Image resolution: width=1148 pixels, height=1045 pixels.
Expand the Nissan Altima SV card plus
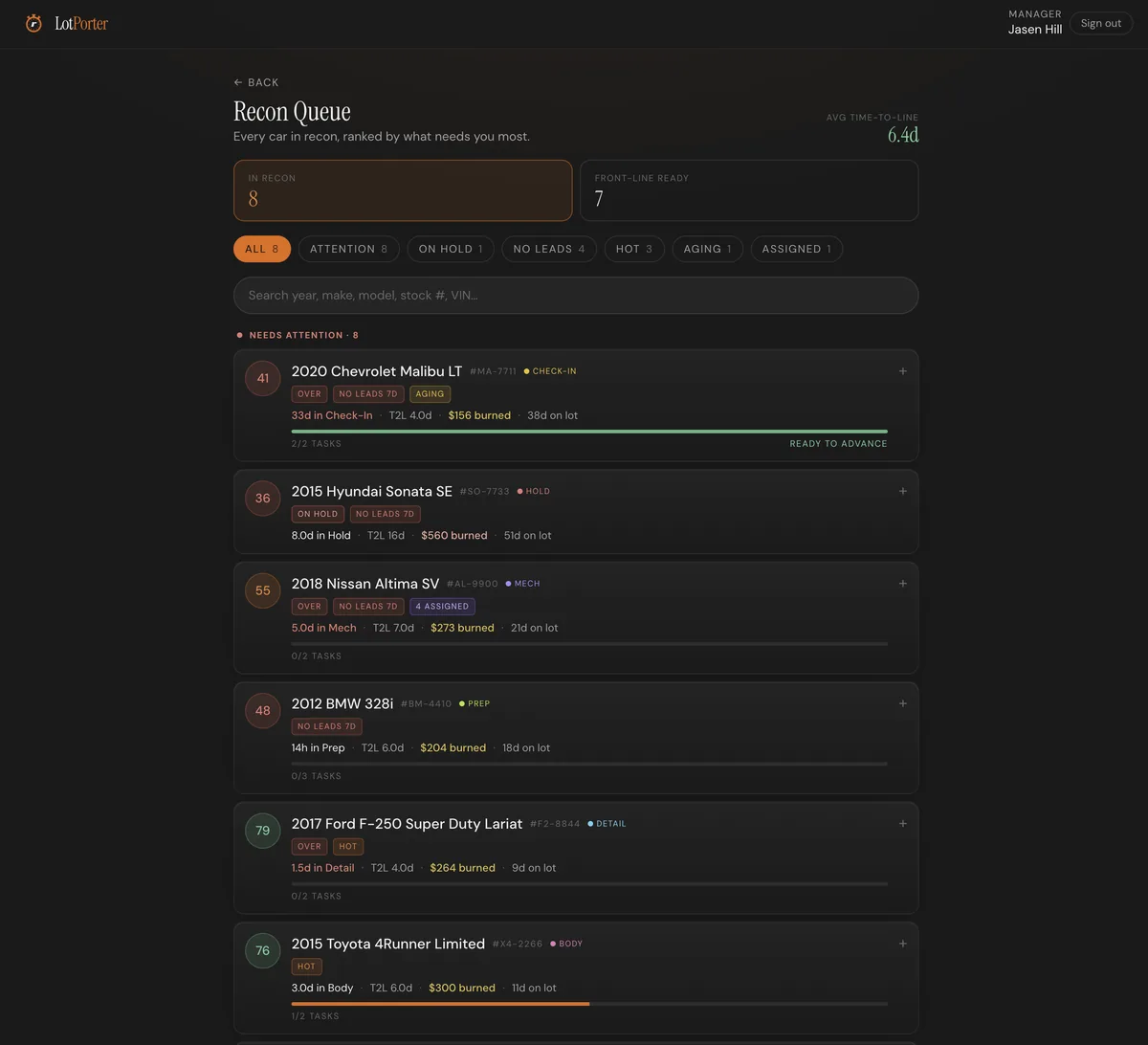pyautogui.click(x=902, y=584)
